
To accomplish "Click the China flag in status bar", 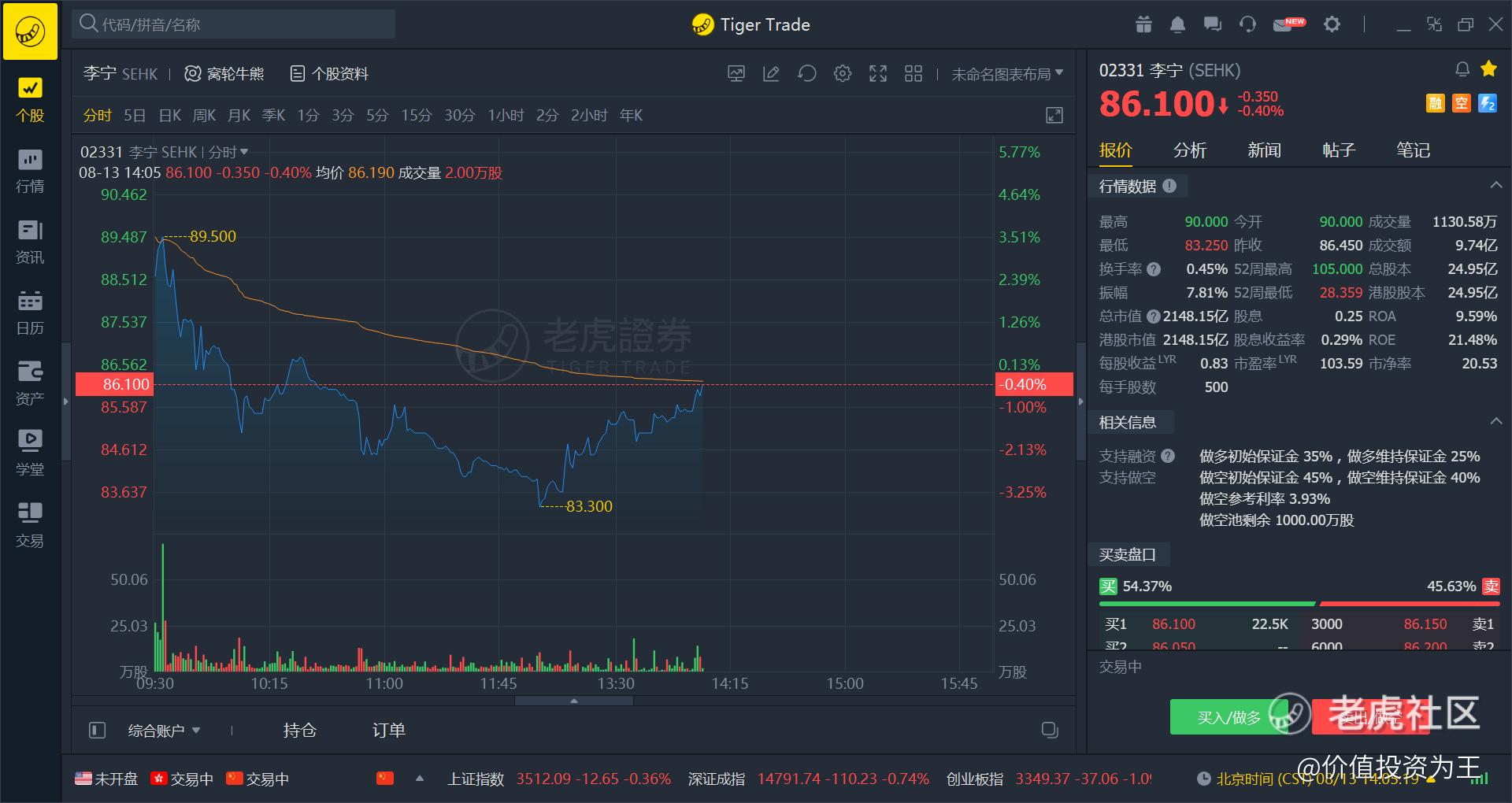I will 384,779.
